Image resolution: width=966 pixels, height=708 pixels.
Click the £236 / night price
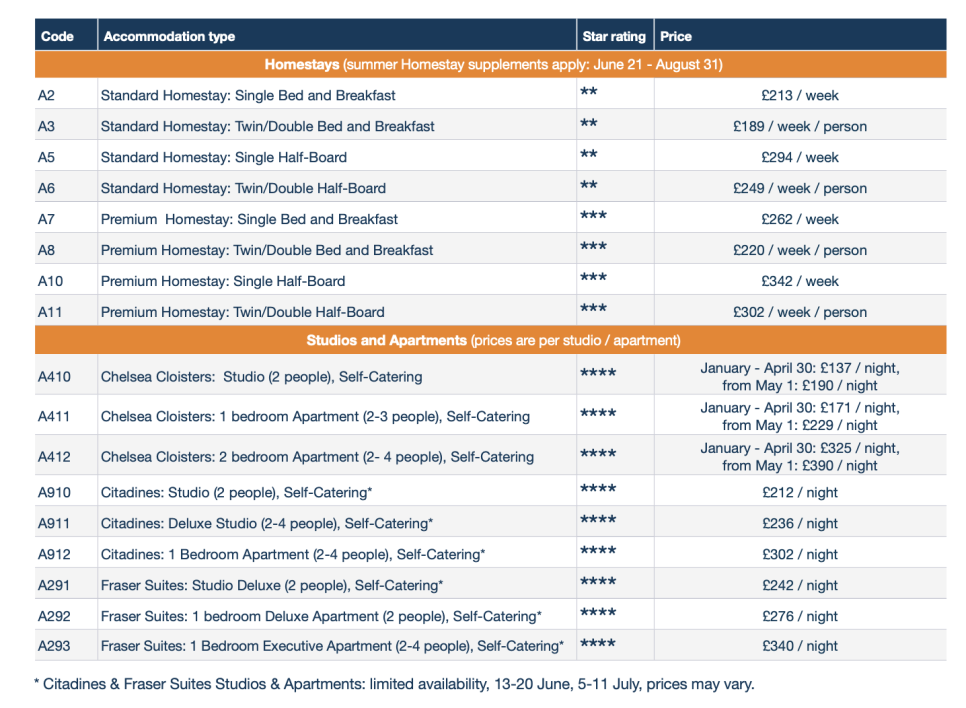point(800,523)
